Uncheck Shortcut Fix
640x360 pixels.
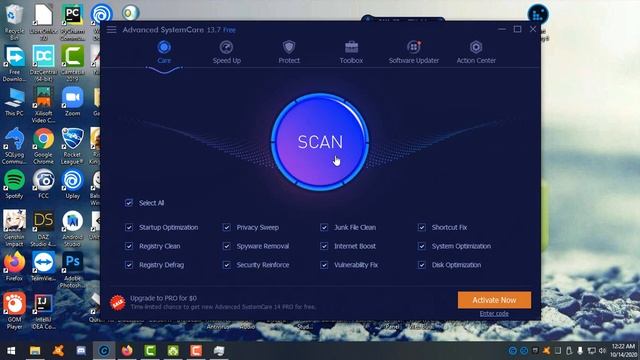click(x=422, y=227)
